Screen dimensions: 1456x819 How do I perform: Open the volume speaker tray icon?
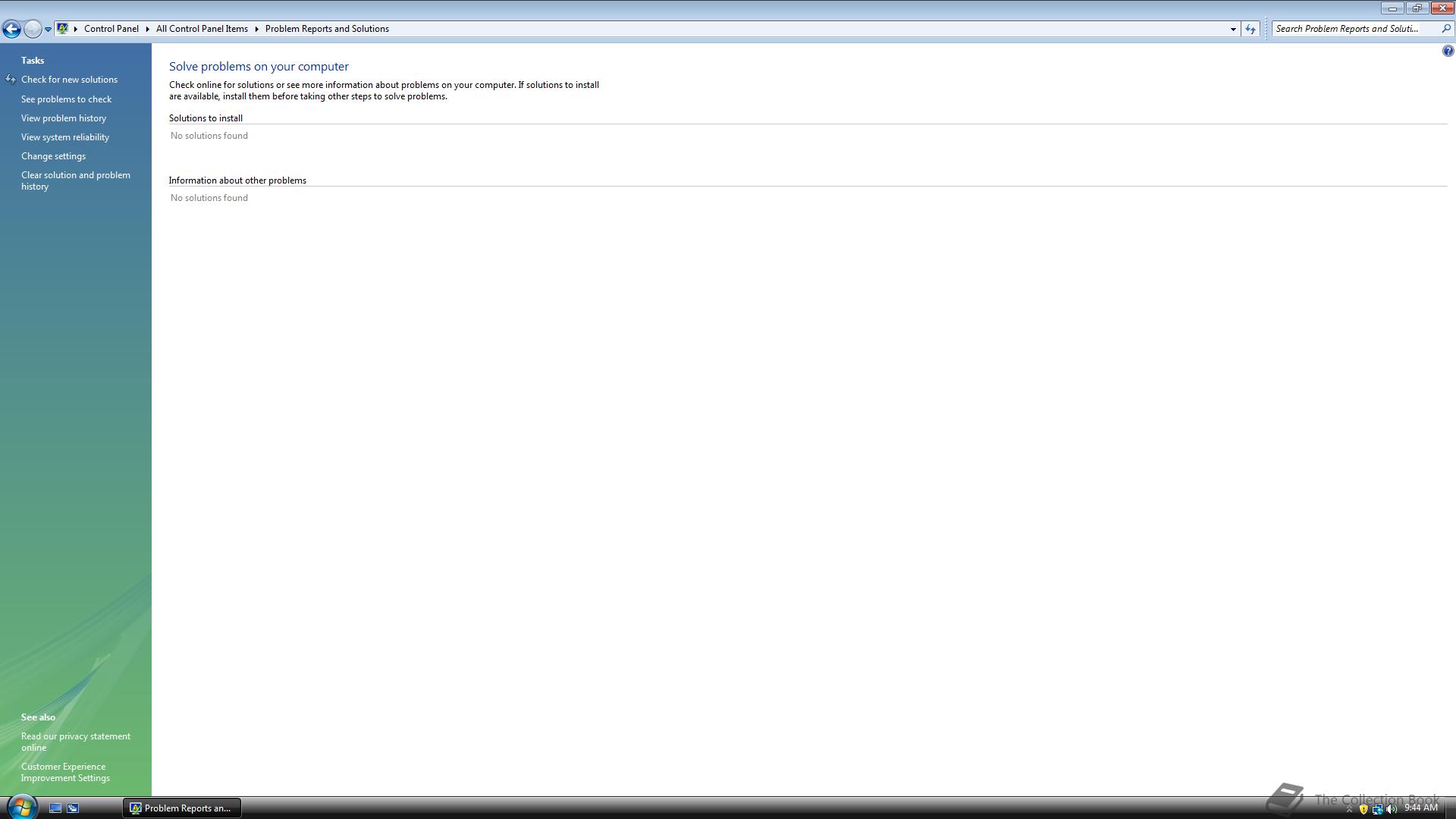point(1392,809)
